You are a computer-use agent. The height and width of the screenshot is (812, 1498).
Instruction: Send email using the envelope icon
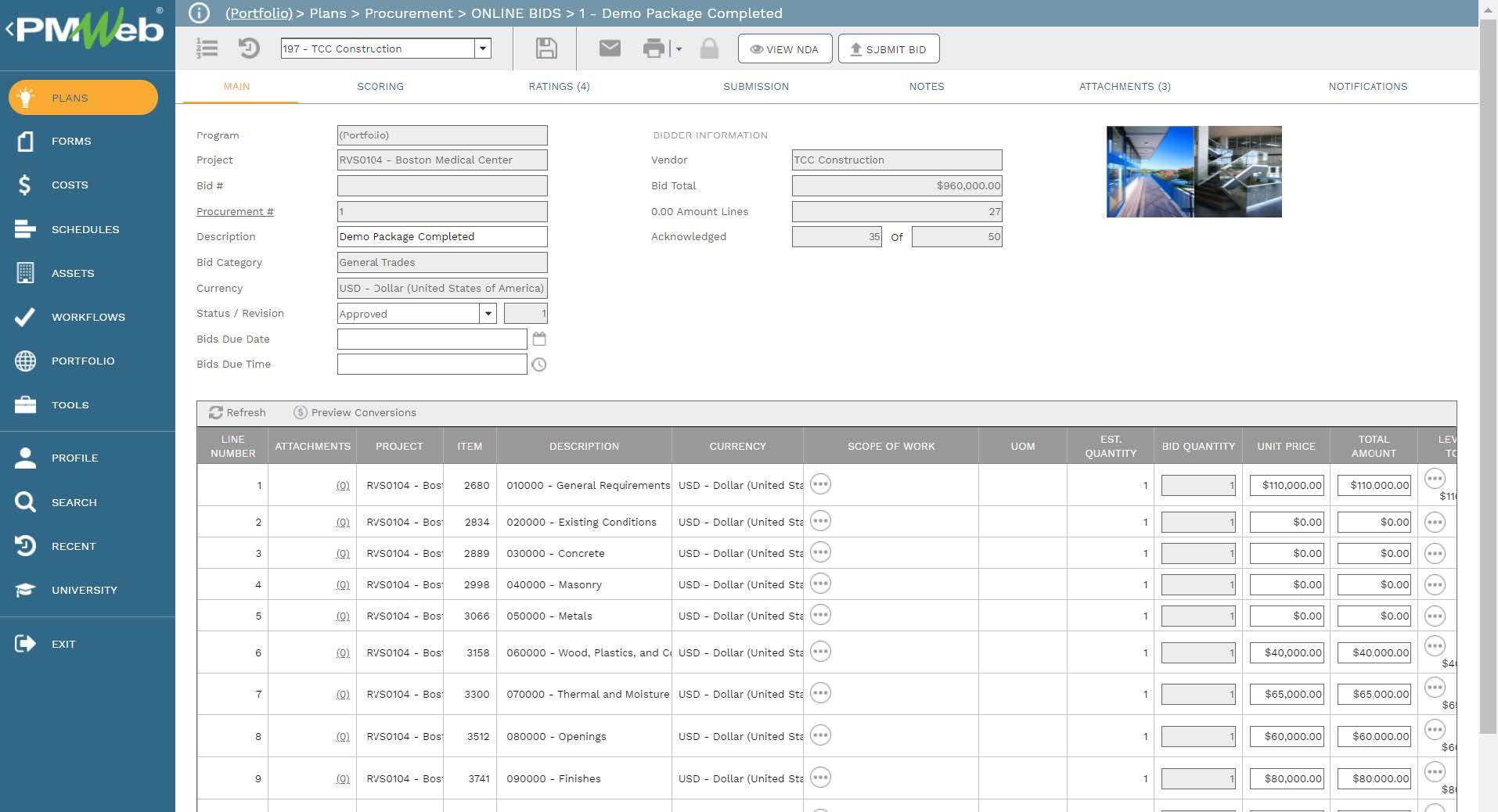[610, 49]
